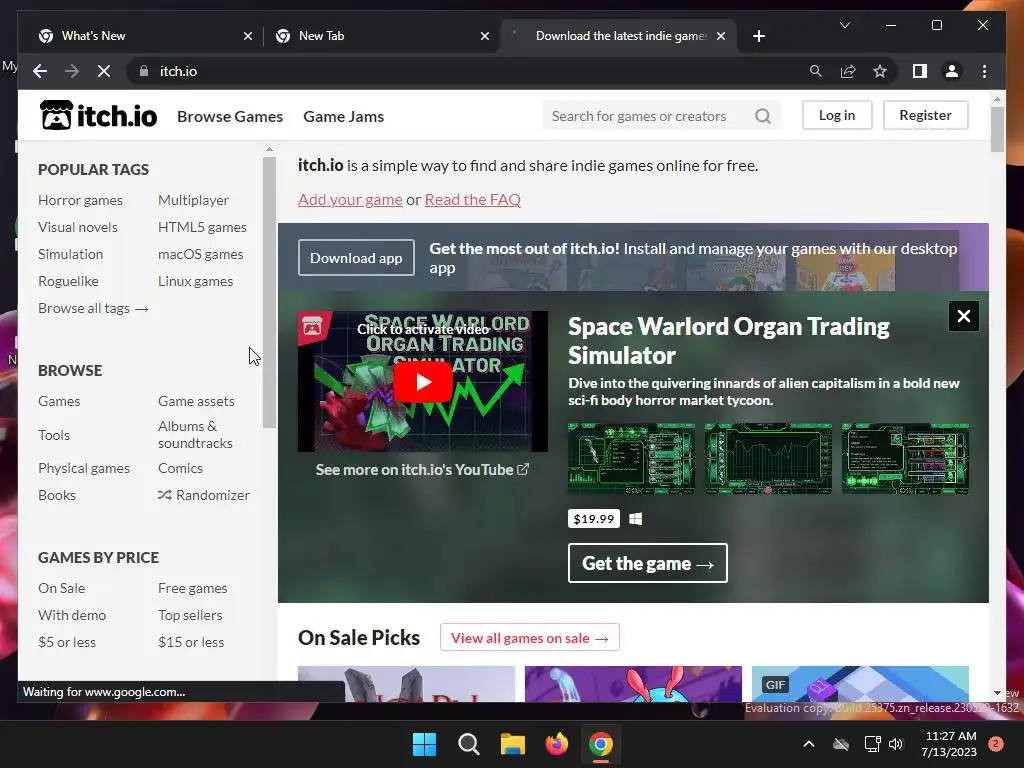This screenshot has width=1024, height=768.
Task: See more on itch.io's YouTube
Action: tap(422, 470)
